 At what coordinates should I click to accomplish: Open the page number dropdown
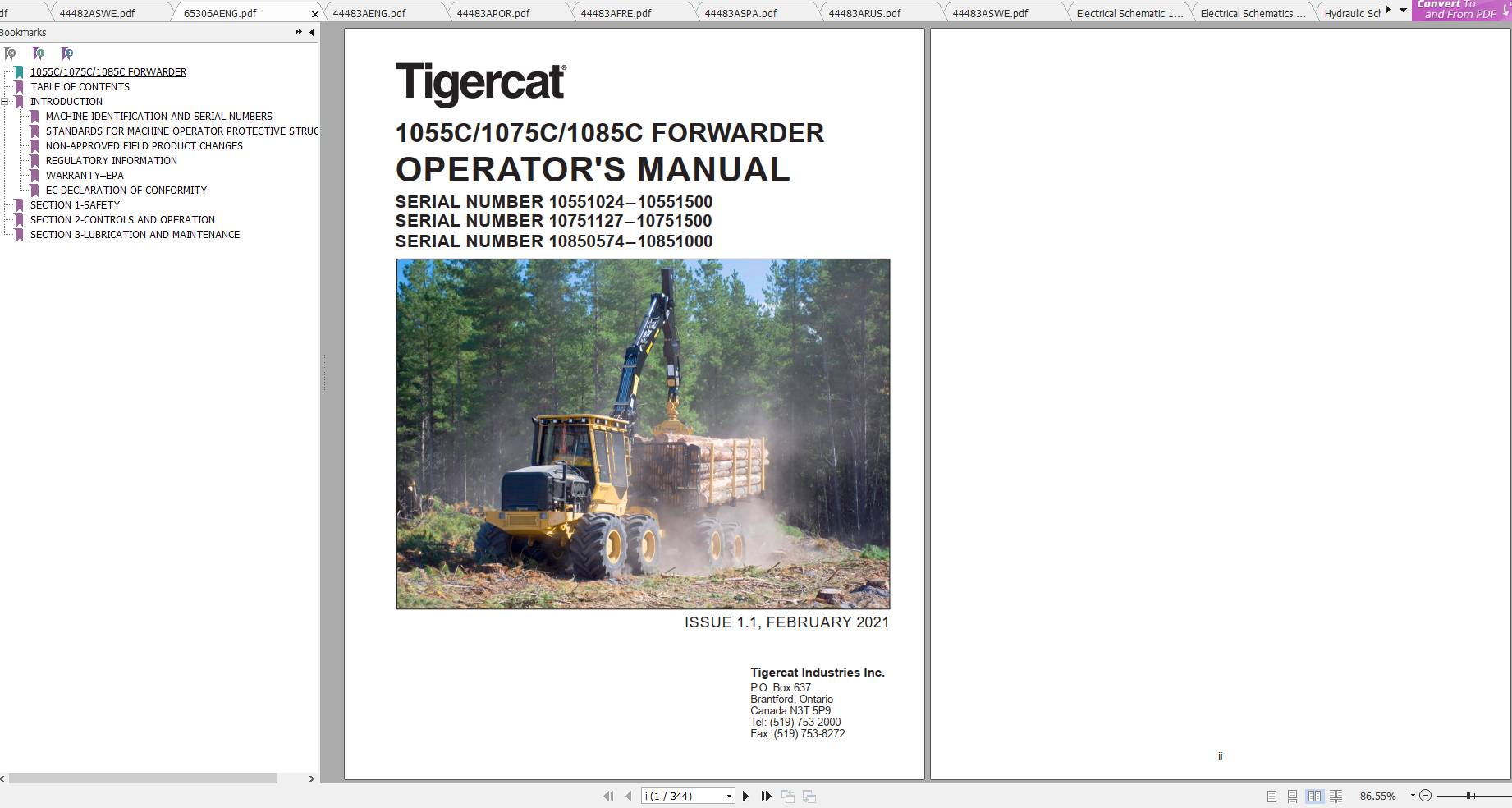click(x=729, y=796)
